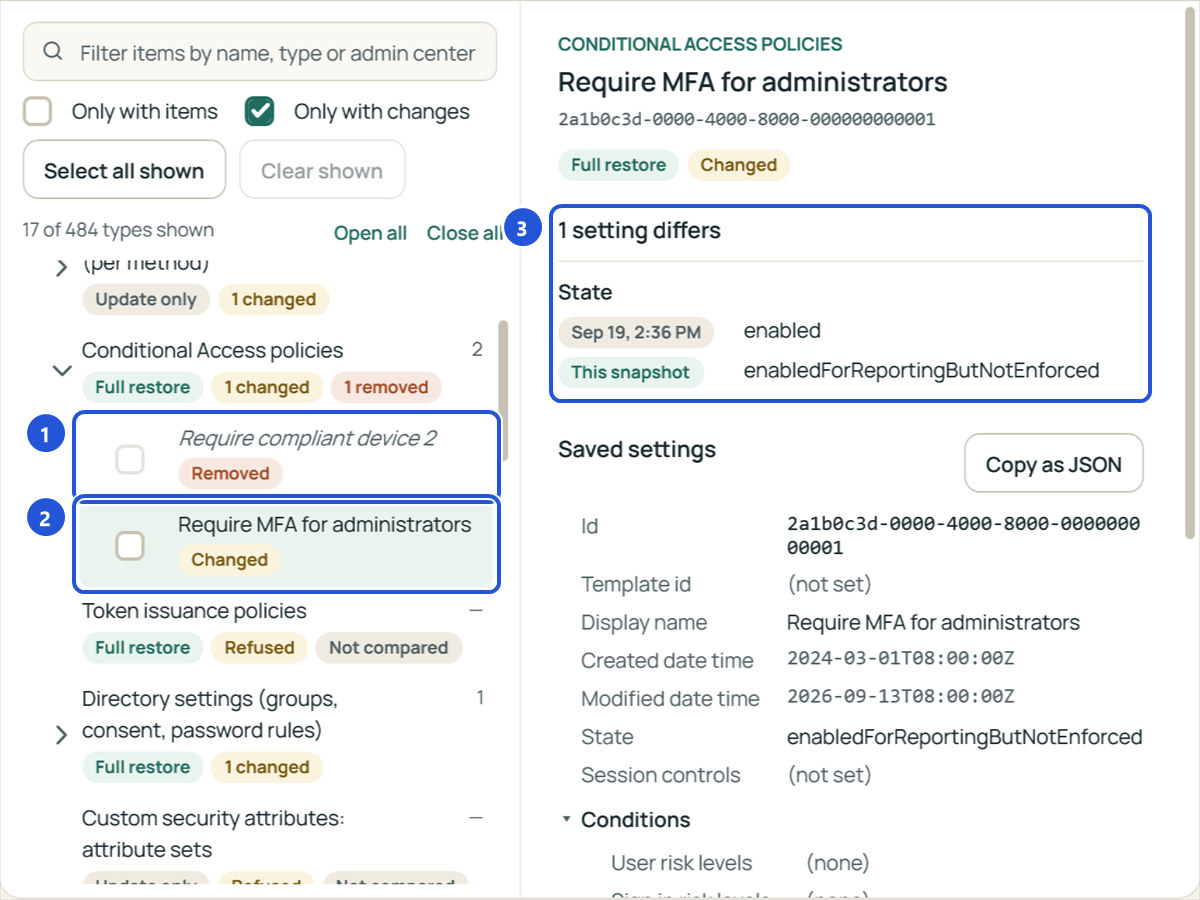1200x900 pixels.
Task: Expand the per method type row chevron
Action: point(62,267)
